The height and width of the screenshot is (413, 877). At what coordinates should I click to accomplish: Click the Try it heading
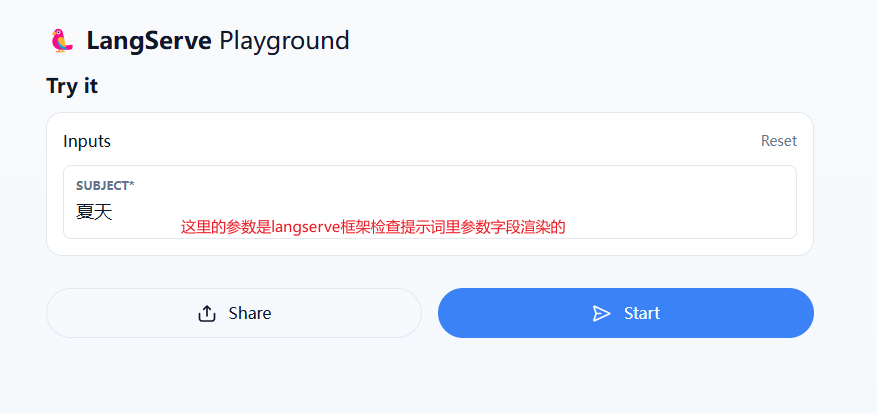coord(72,86)
